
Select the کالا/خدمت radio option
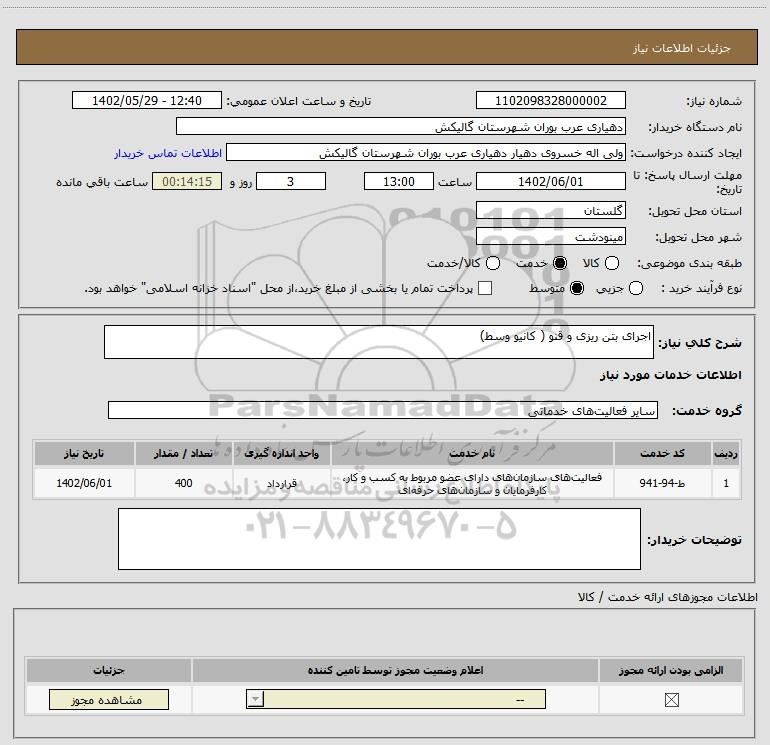pos(493,264)
